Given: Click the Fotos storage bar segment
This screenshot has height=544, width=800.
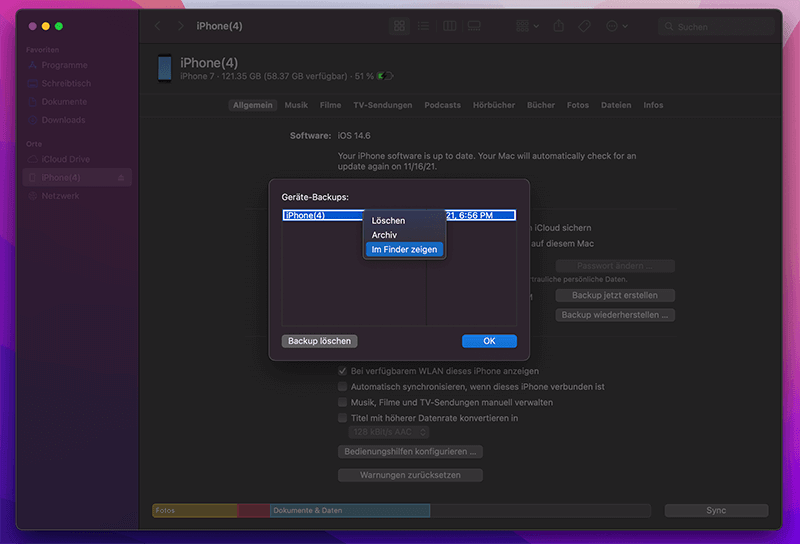Looking at the screenshot, I should click(194, 510).
